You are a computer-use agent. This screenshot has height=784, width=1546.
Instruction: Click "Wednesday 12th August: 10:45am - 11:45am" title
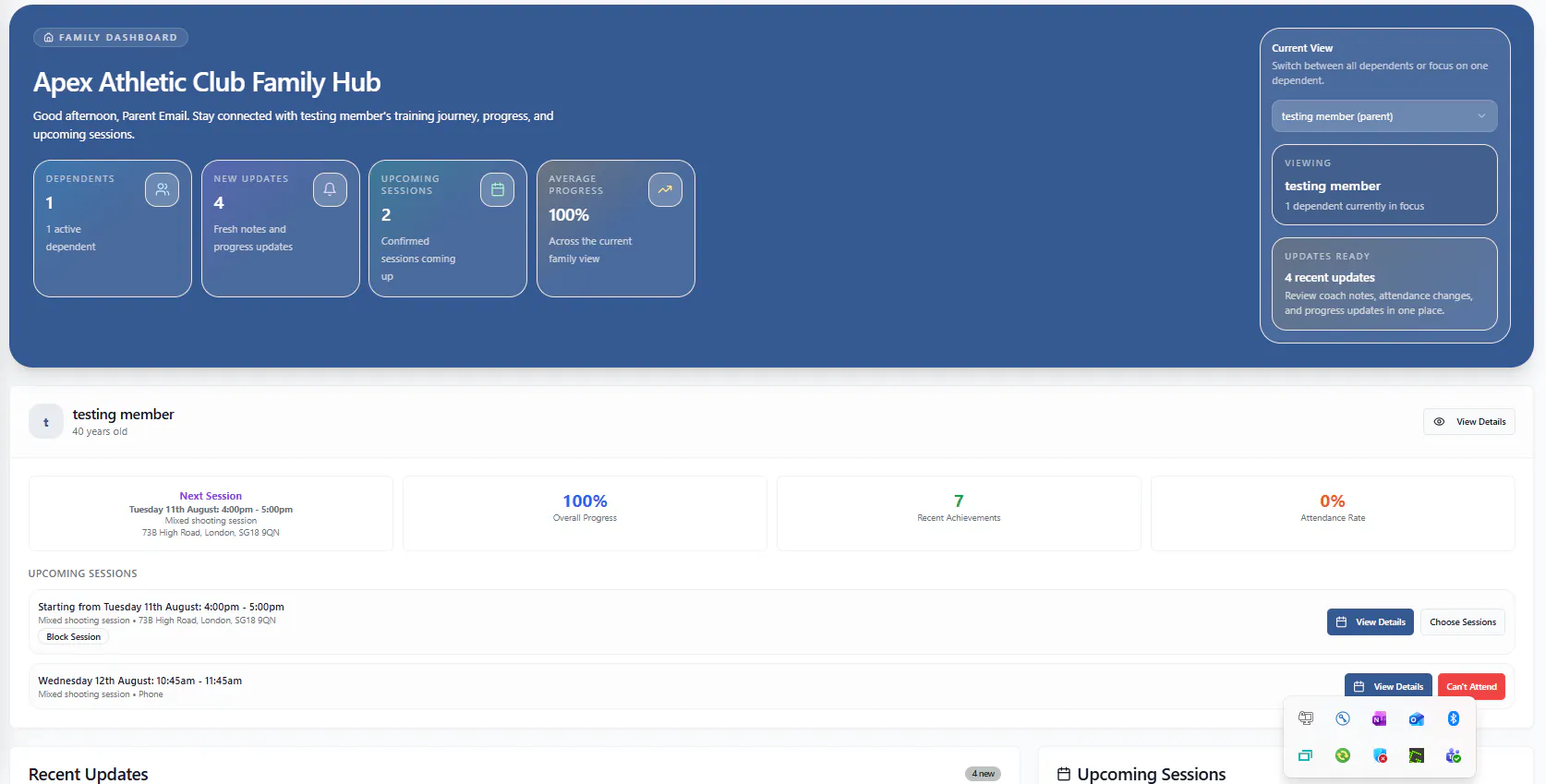(140, 681)
